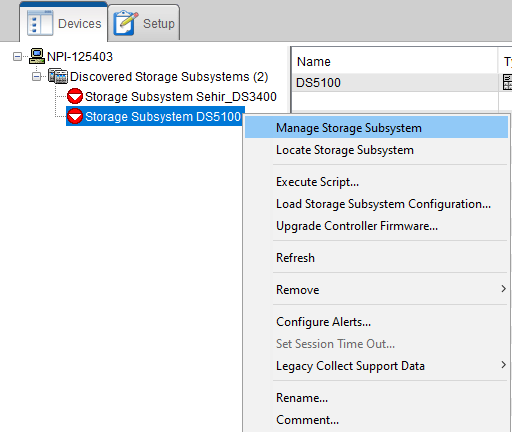
Task: Select Load Storage Subsystem Configuration...
Action: pos(376,204)
